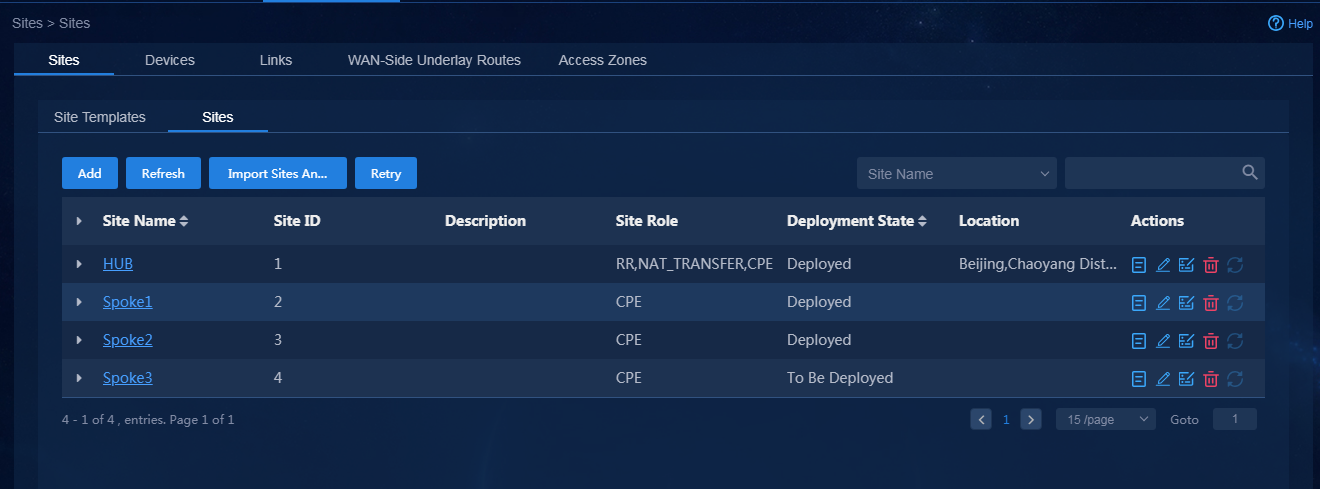Expand all rows using header arrow

pyautogui.click(x=79, y=221)
